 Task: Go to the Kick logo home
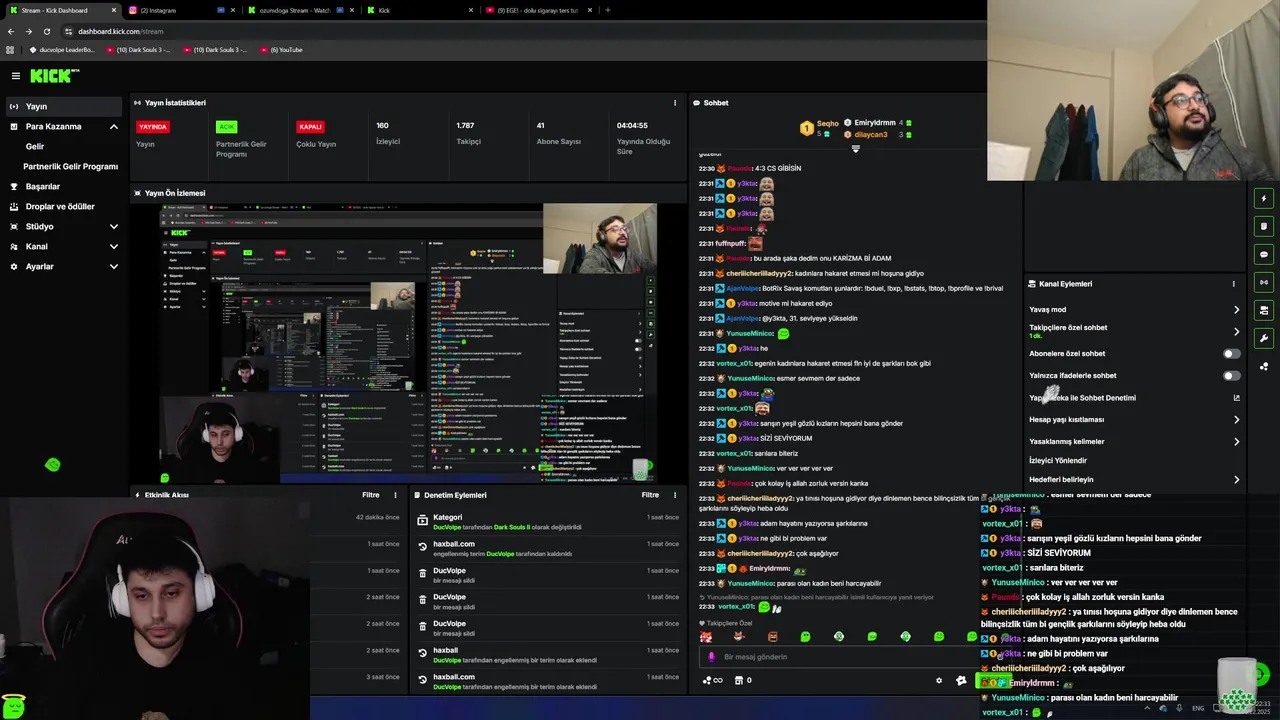pyautogui.click(x=53, y=76)
